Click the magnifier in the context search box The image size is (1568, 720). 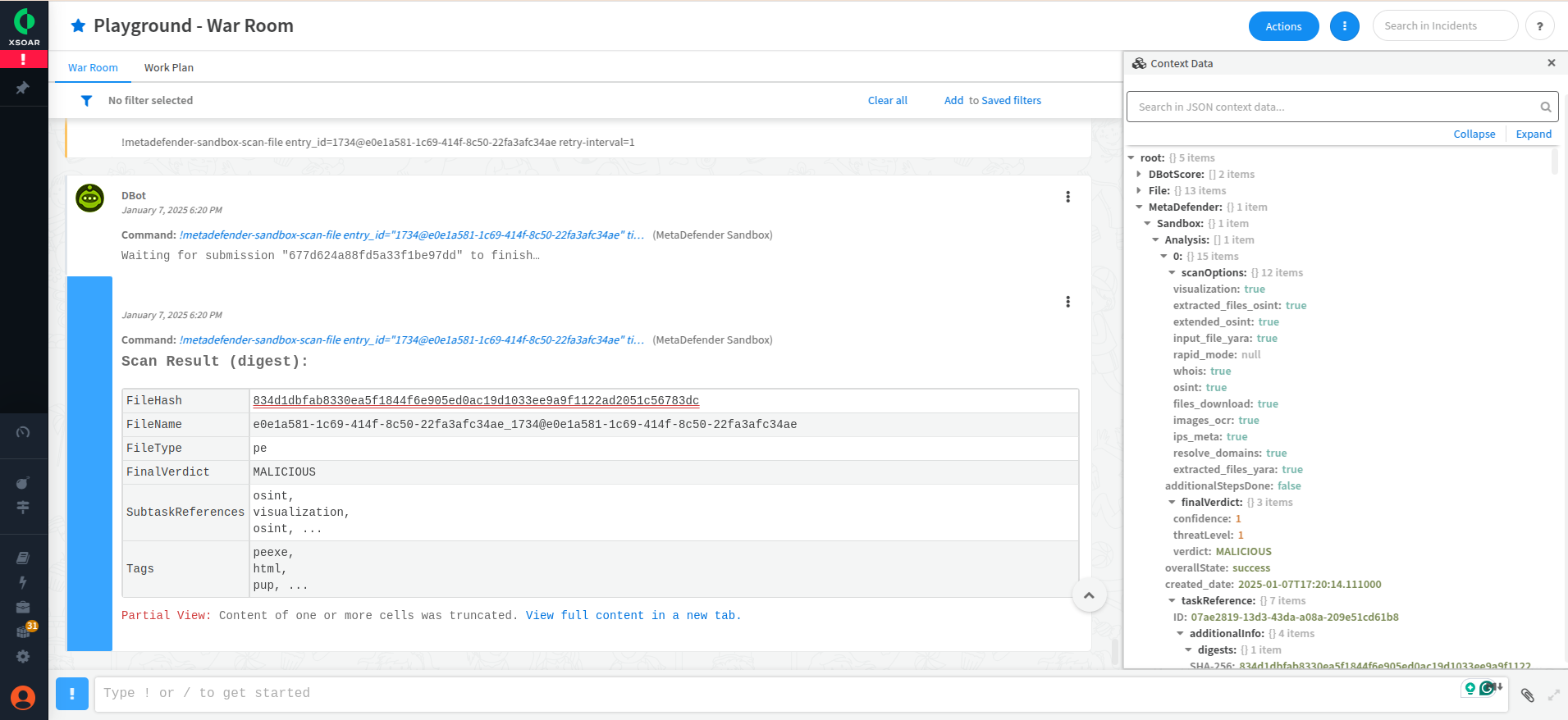(1545, 107)
